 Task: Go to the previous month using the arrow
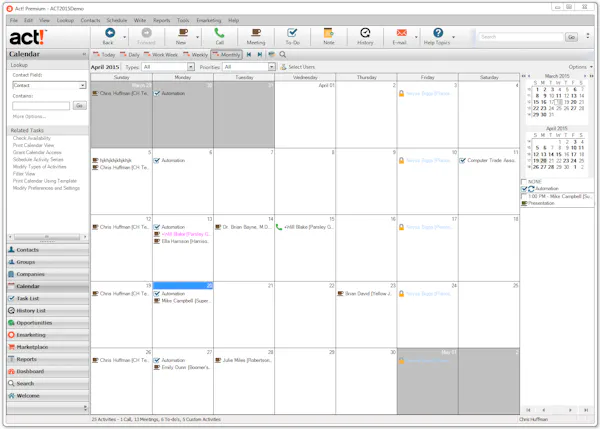coord(249,55)
